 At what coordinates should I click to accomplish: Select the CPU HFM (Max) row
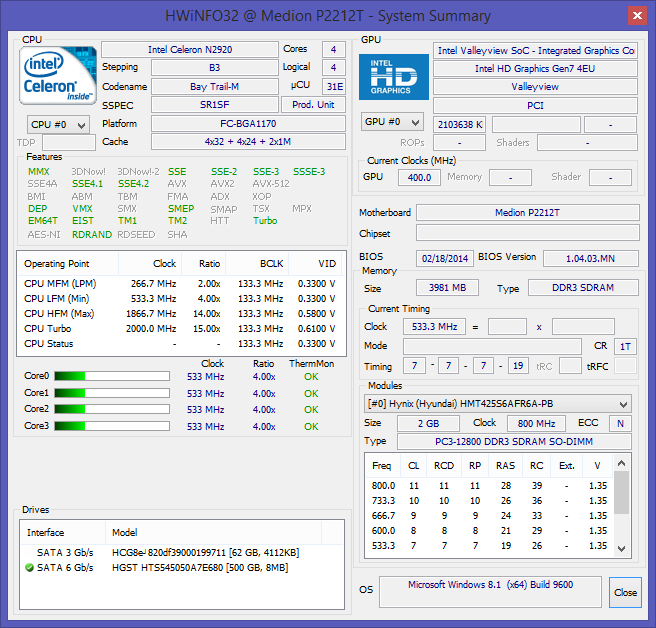point(180,314)
